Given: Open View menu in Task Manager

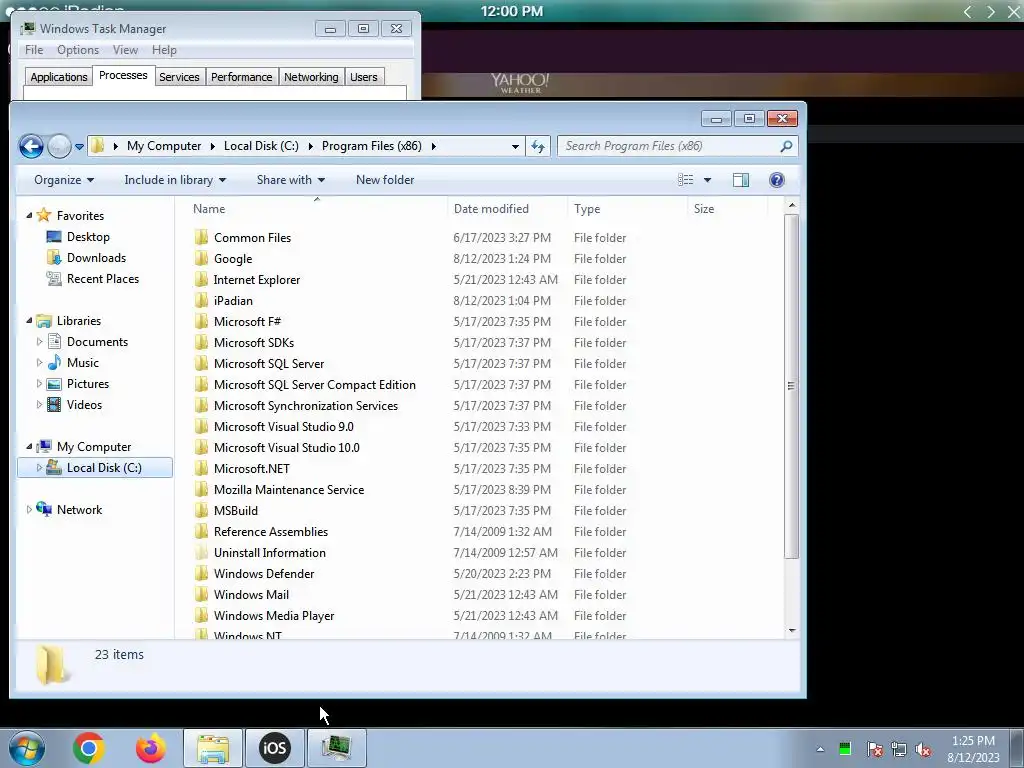Looking at the screenshot, I should click(x=125, y=50).
